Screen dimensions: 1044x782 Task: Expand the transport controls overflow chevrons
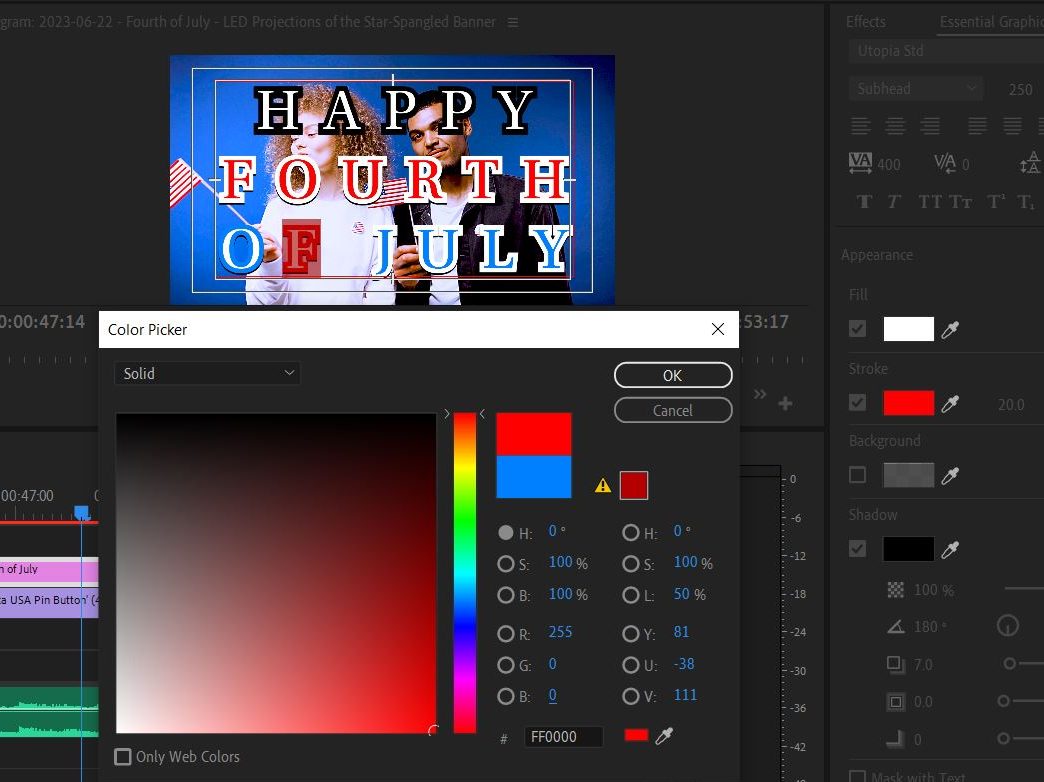point(760,394)
